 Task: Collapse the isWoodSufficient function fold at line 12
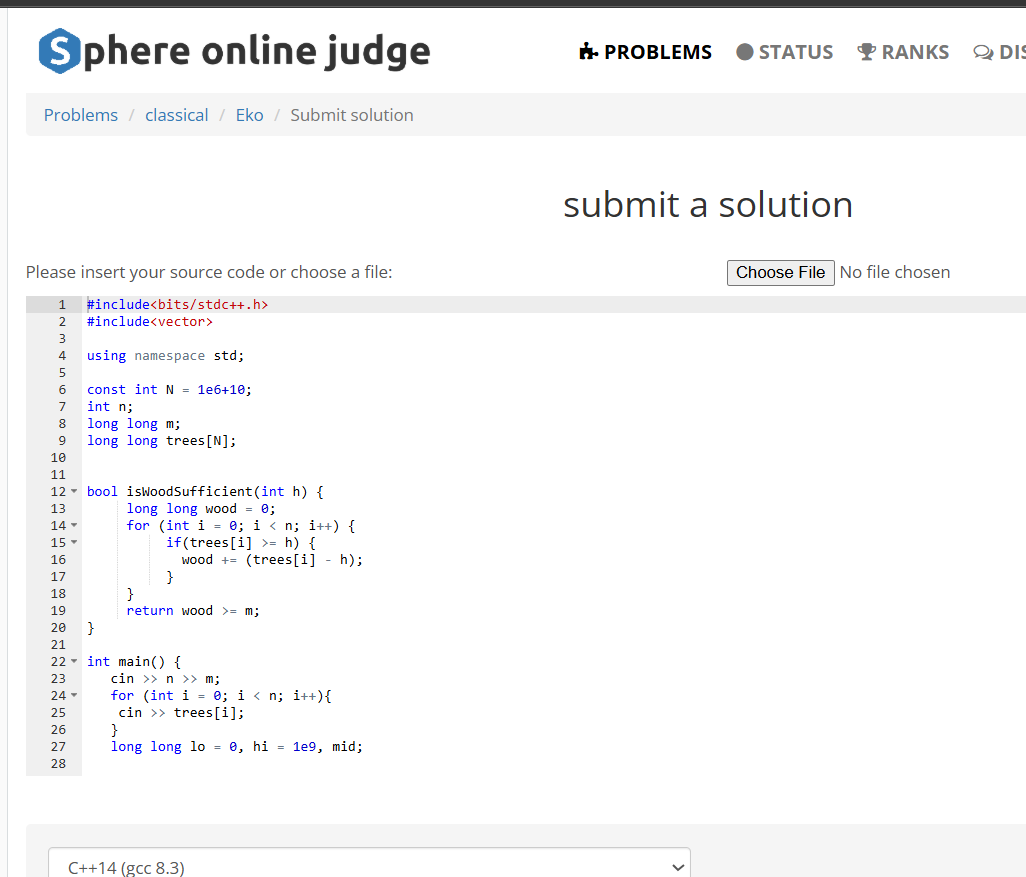coord(74,491)
